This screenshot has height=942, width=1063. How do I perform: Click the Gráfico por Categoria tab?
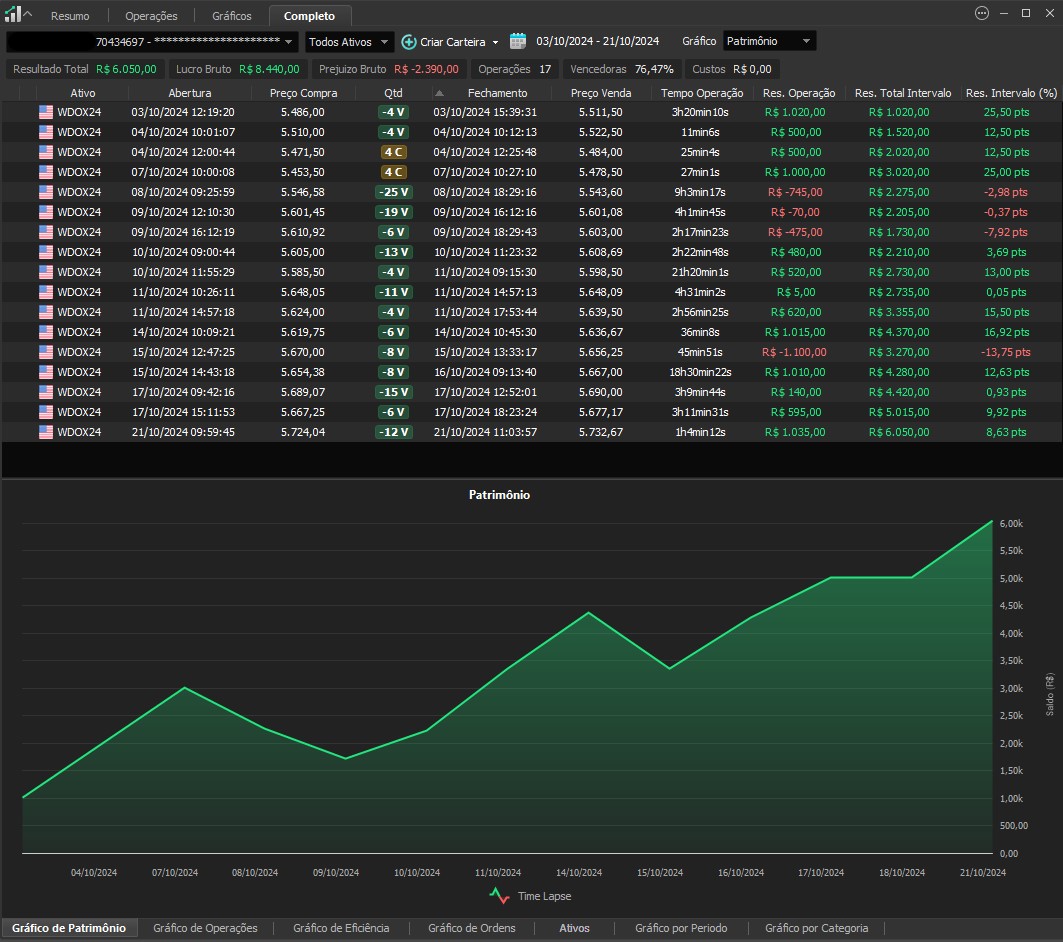coord(816,928)
